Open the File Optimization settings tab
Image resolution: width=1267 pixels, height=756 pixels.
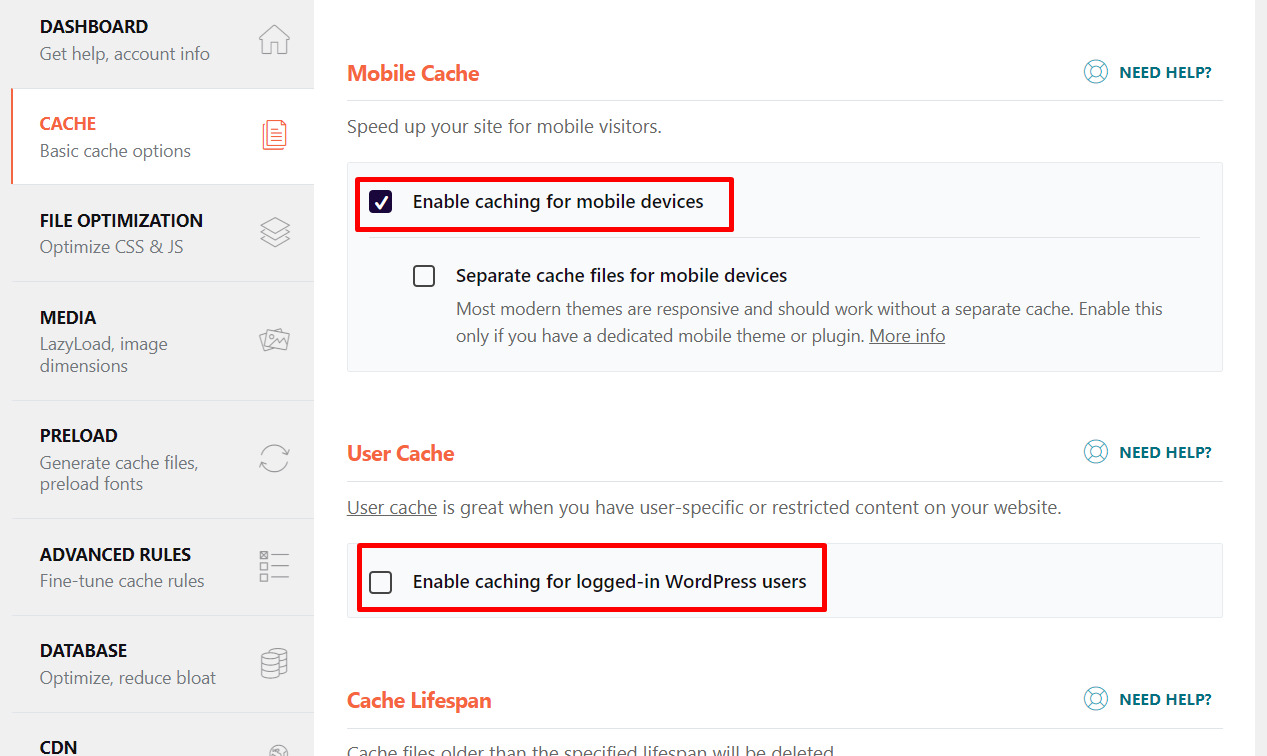pos(121,221)
